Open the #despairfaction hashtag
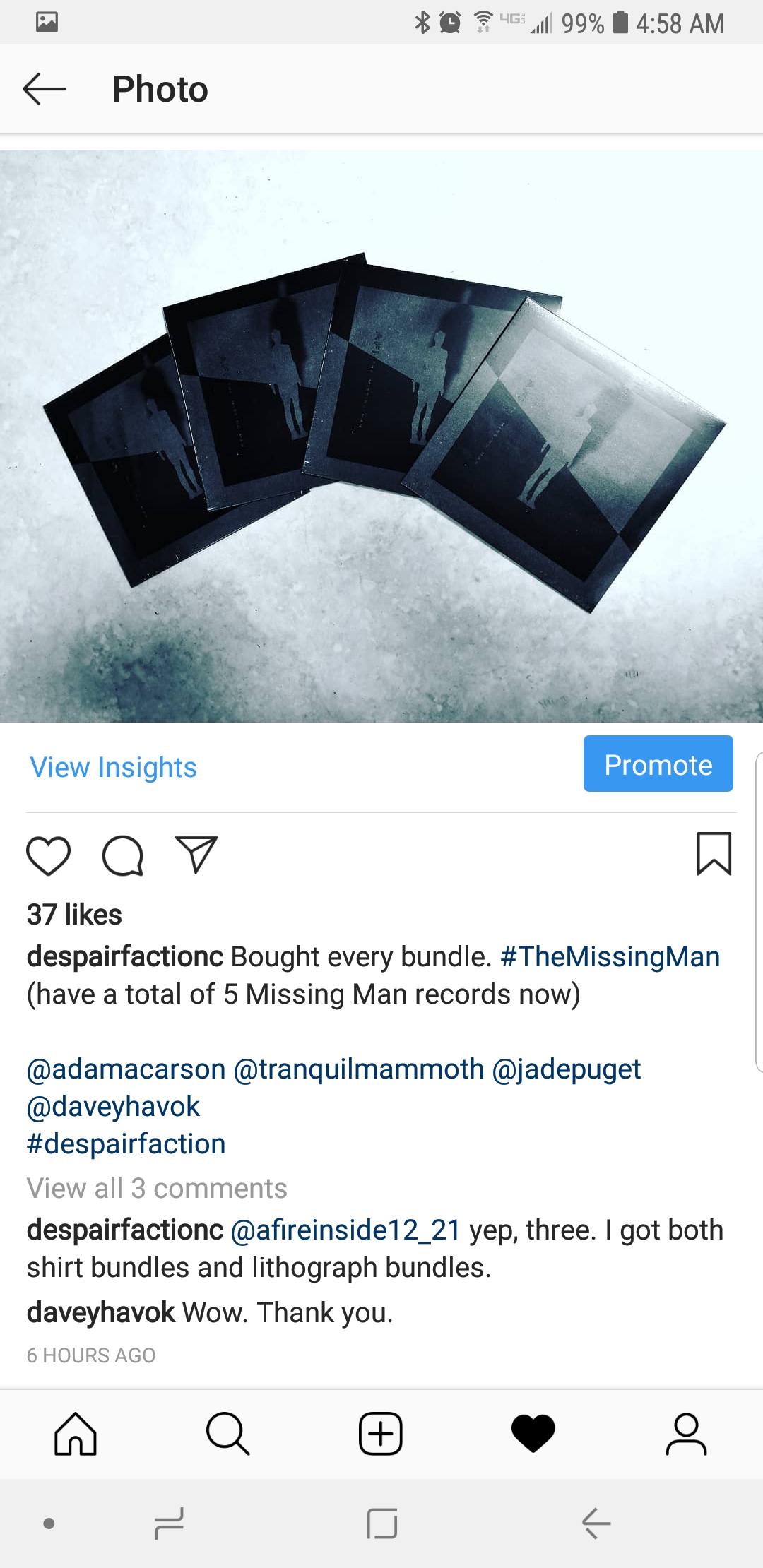Image resolution: width=763 pixels, height=1568 pixels. [126, 1144]
